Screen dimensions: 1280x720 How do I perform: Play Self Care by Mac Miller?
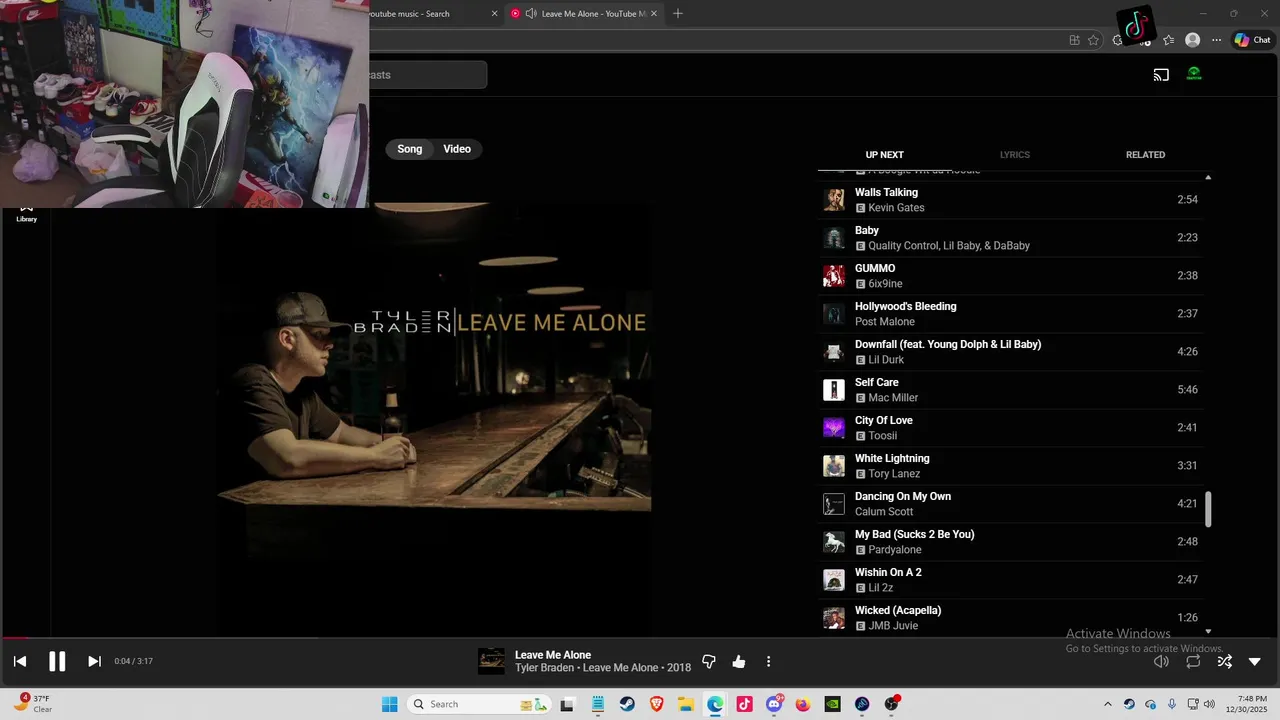click(1012, 390)
